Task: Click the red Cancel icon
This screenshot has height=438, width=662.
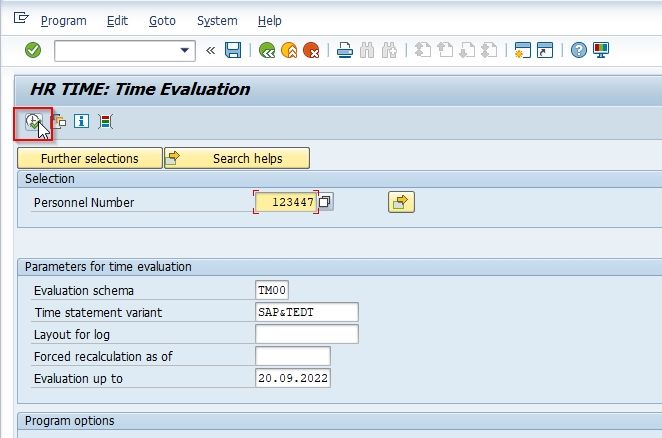Action: click(311, 50)
